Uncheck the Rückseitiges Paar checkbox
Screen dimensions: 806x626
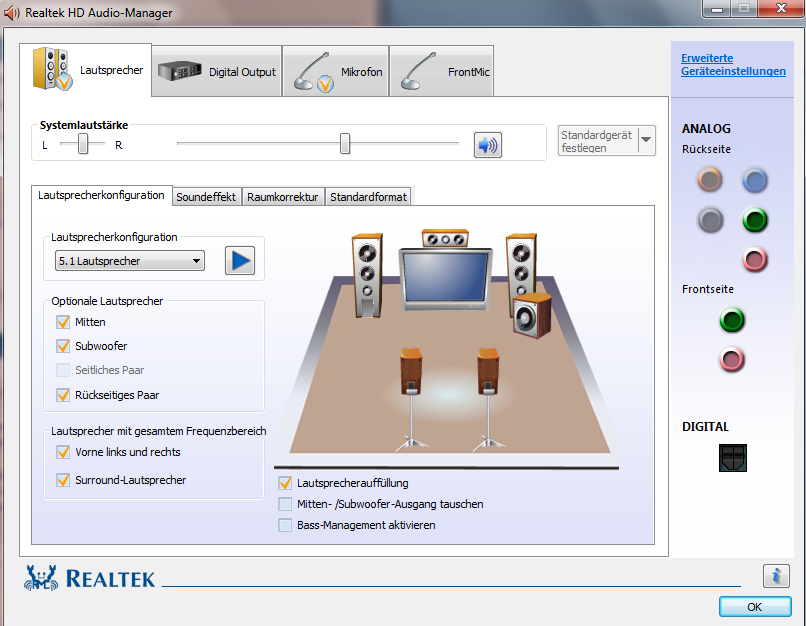coord(63,395)
